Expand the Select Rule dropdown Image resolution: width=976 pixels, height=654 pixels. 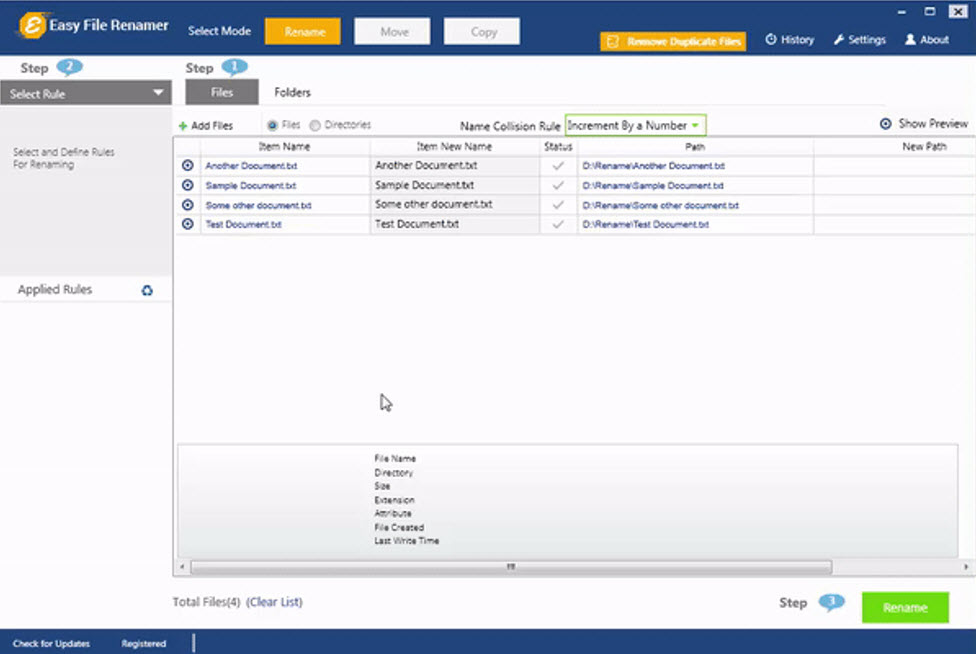[86, 93]
